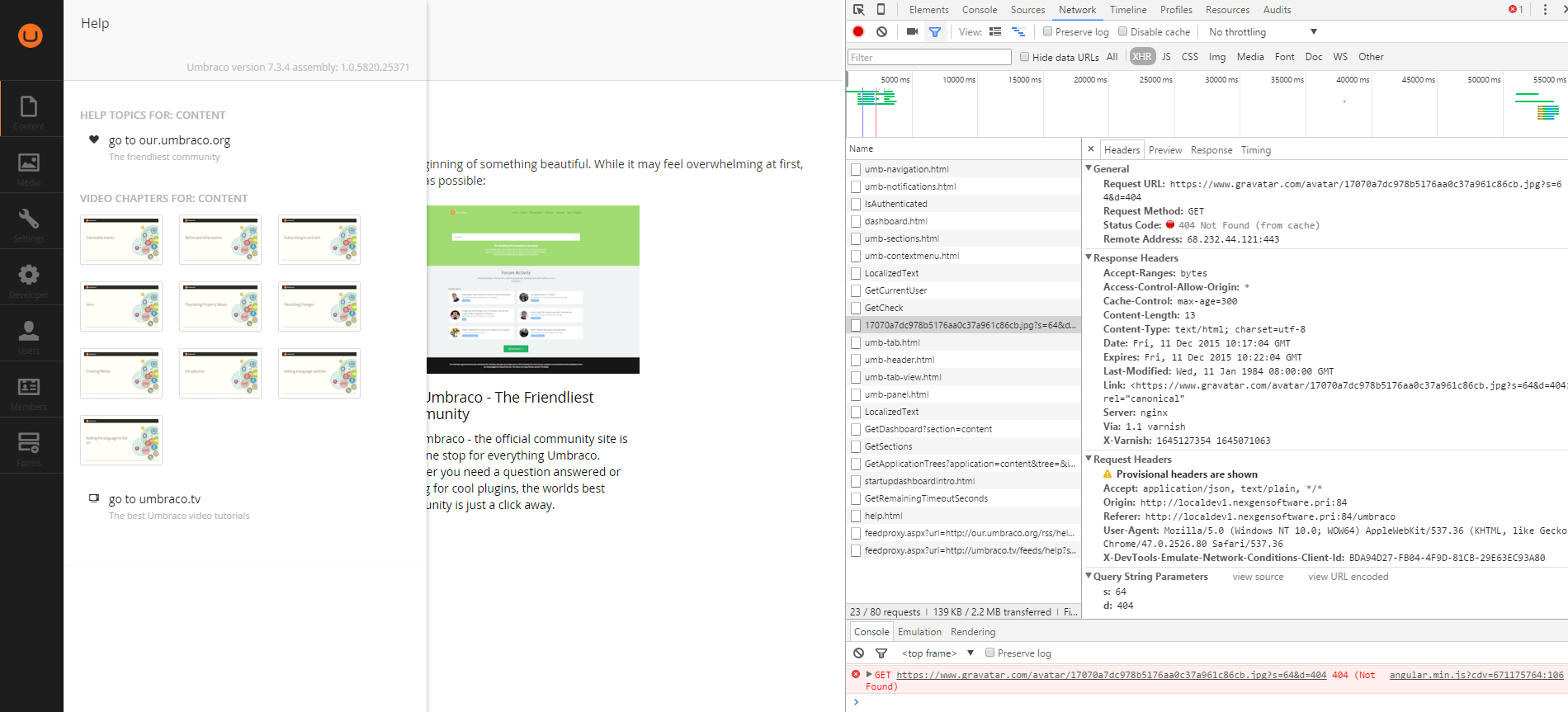
Task: Check the Hide data URLs checkbox
Action: click(1024, 57)
